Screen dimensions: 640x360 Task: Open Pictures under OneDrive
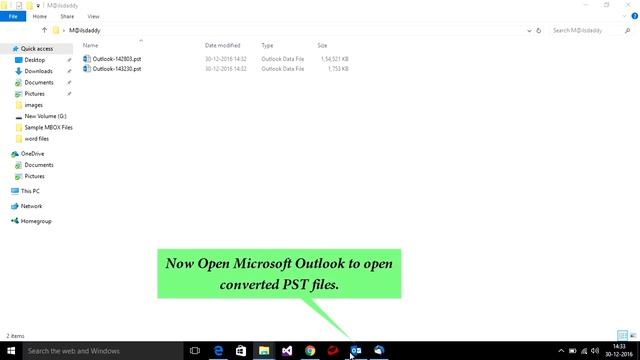pos(34,176)
